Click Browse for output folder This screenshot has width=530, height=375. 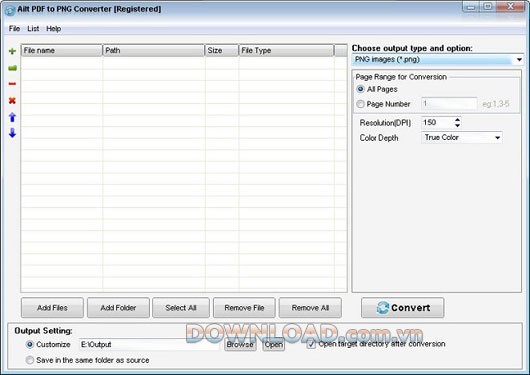click(240, 344)
